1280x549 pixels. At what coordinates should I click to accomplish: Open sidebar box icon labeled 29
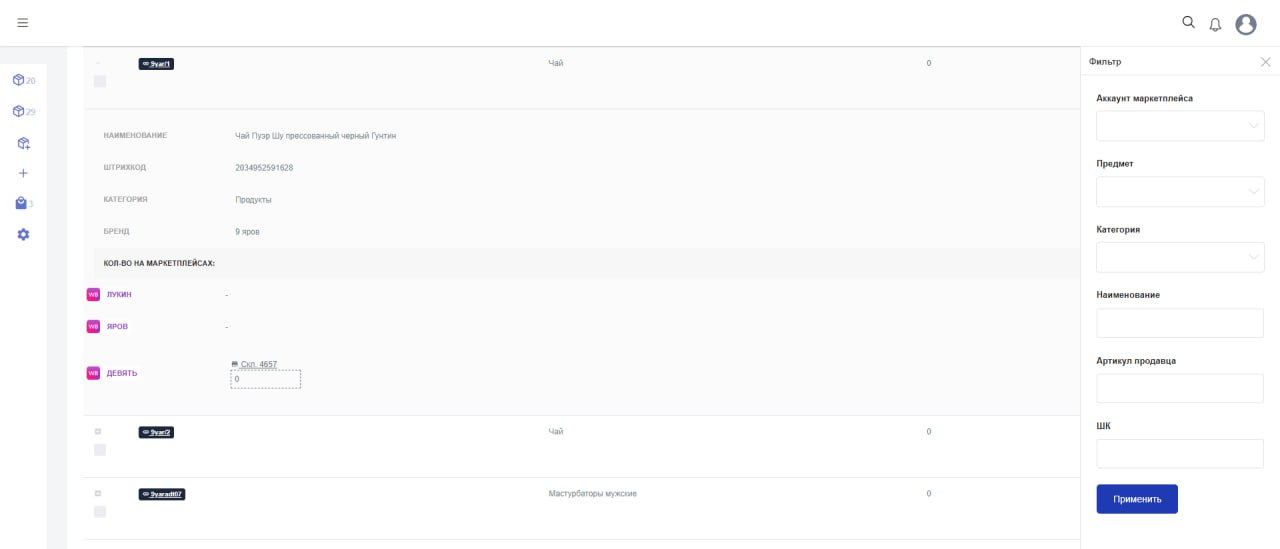(18, 111)
